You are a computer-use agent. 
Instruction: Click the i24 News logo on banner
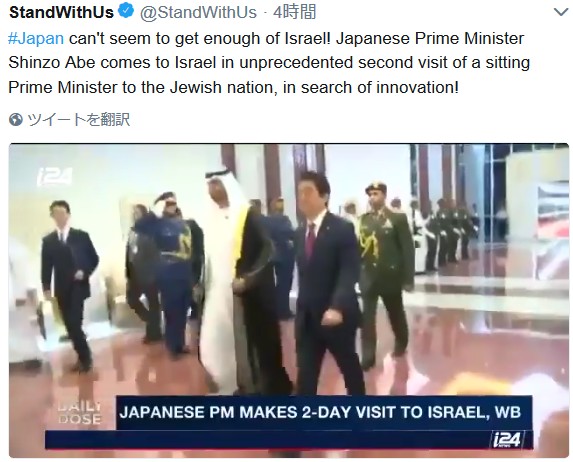point(507,440)
